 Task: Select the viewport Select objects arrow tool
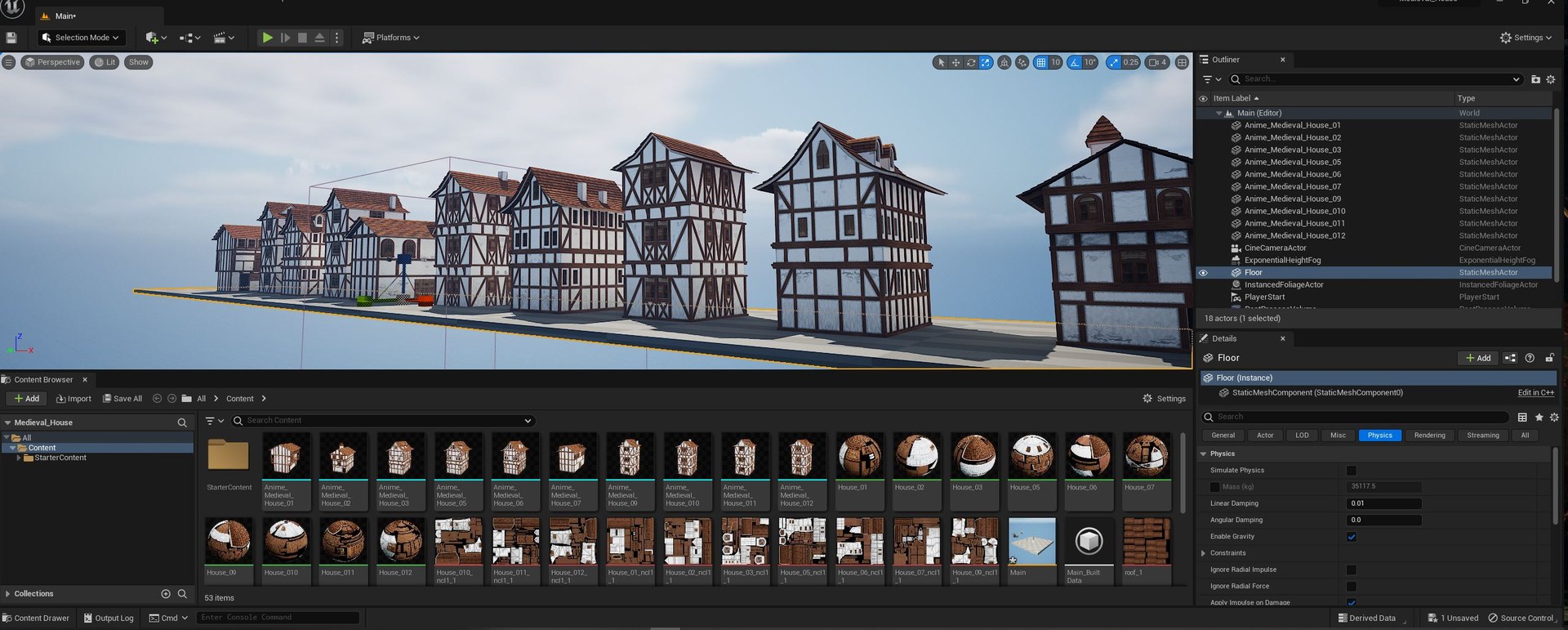pyautogui.click(x=941, y=62)
